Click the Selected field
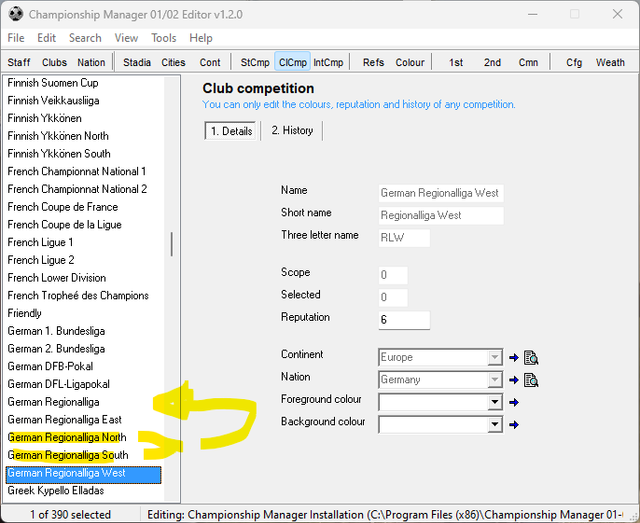640x523 pixels. coord(393,298)
